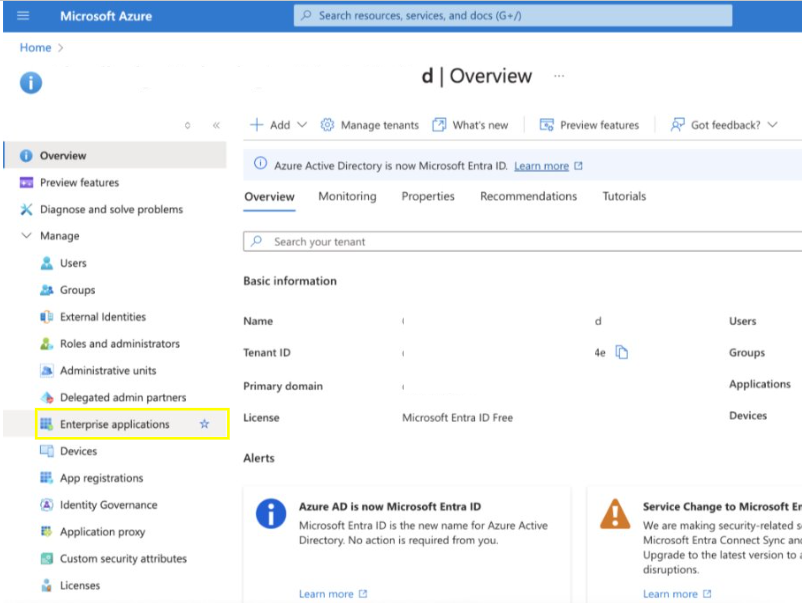Click Learn more in Entra ID banner

pos(542,166)
